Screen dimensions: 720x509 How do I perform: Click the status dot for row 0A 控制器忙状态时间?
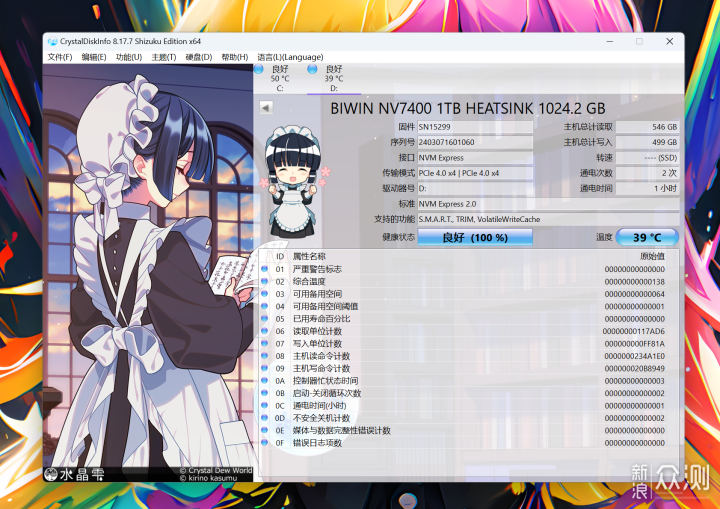point(264,380)
